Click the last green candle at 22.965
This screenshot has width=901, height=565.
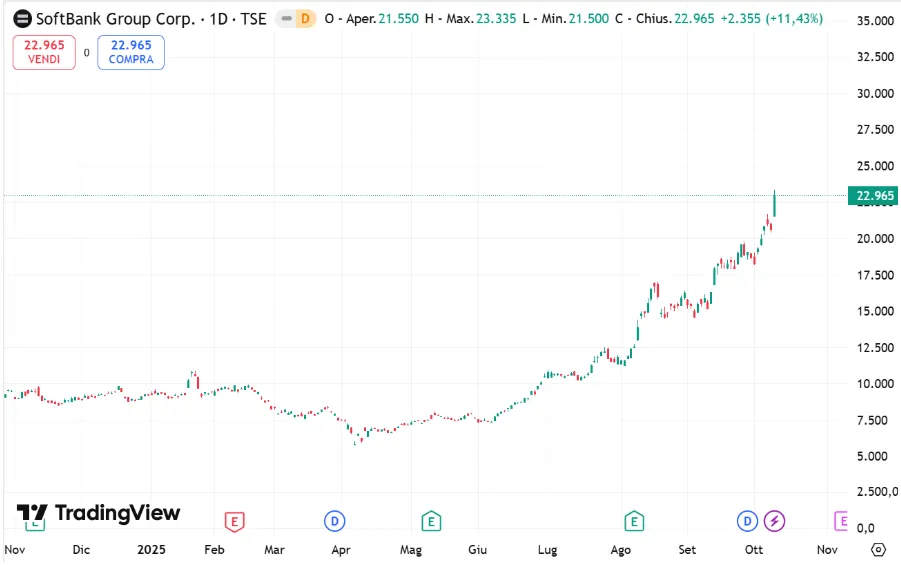click(x=775, y=203)
